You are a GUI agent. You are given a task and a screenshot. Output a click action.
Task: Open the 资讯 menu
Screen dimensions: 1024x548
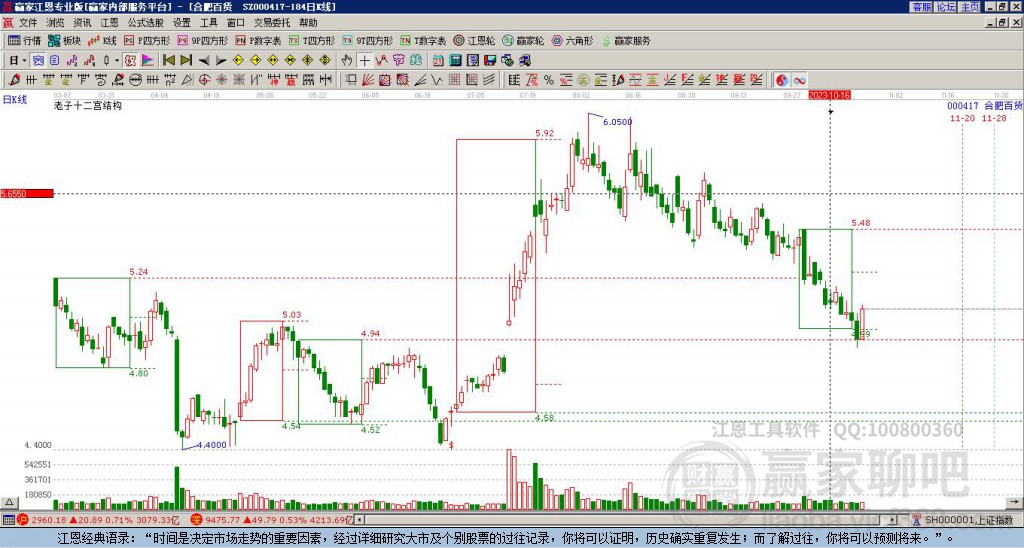point(82,23)
